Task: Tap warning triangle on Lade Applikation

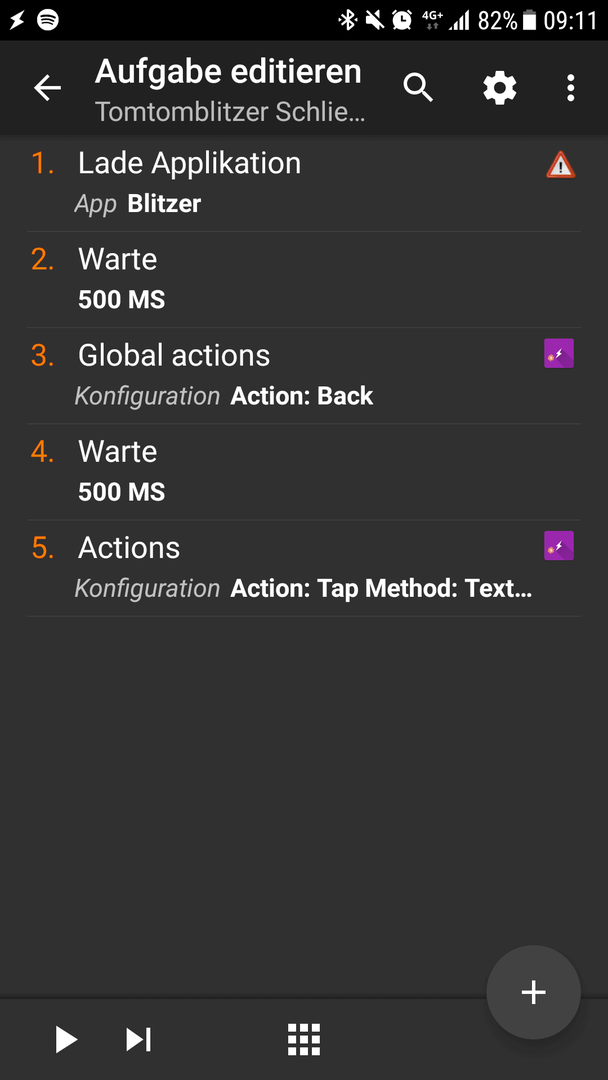Action: [560, 165]
